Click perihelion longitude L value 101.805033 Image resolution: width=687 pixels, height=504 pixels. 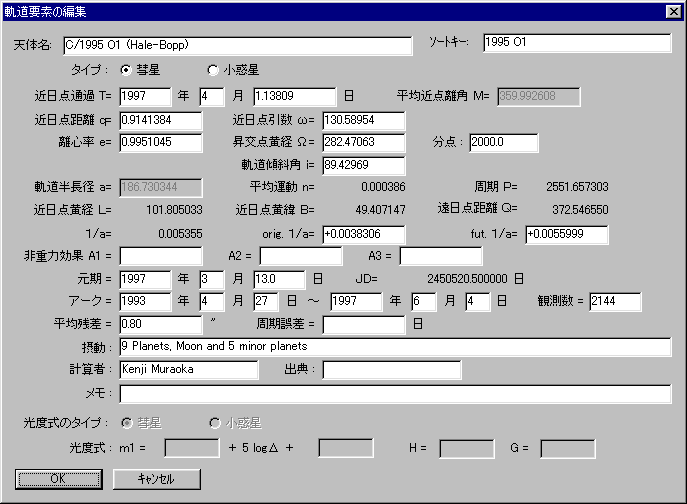click(174, 210)
